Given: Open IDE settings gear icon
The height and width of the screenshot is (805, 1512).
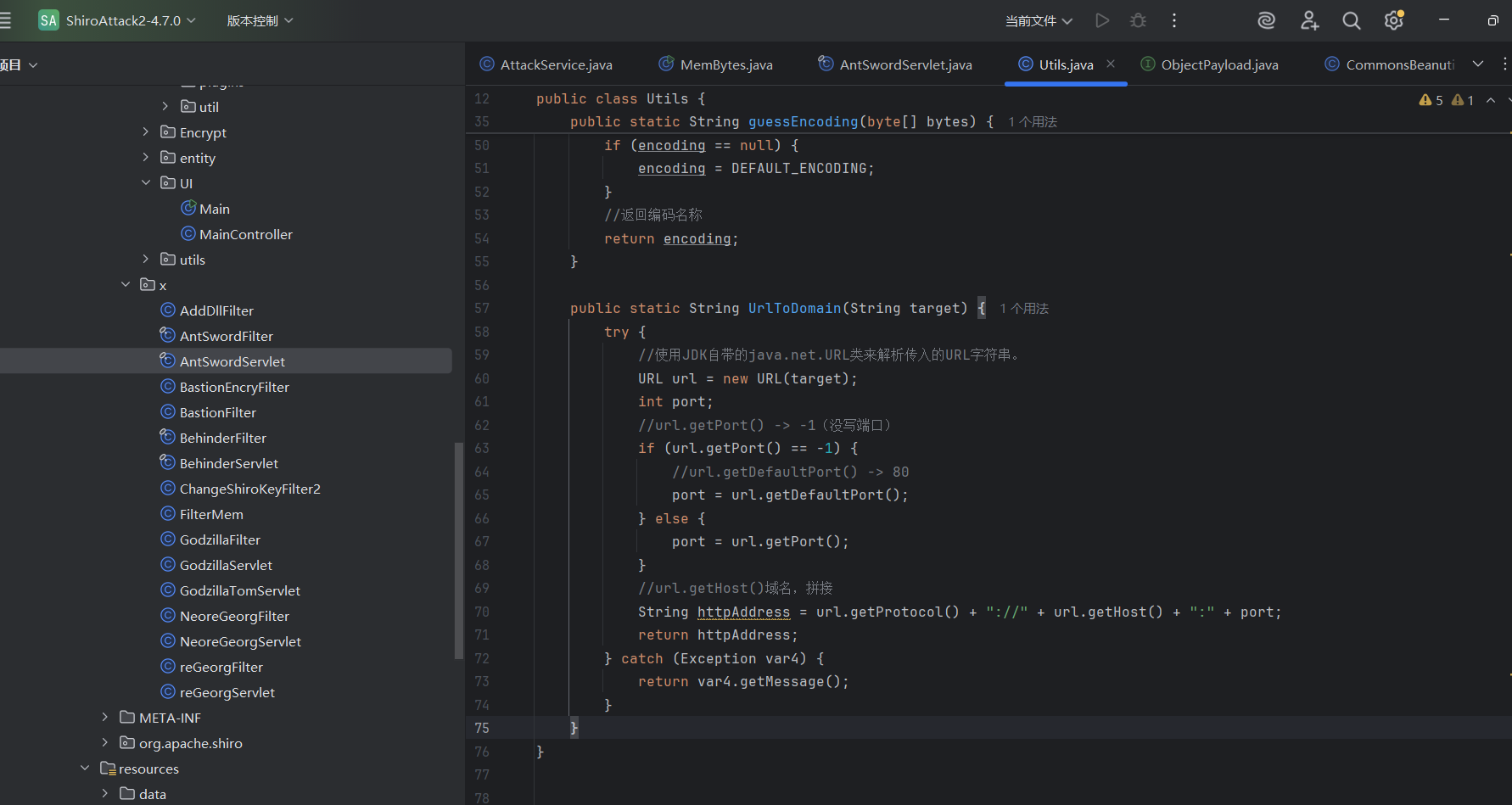Looking at the screenshot, I should pos(1393,20).
